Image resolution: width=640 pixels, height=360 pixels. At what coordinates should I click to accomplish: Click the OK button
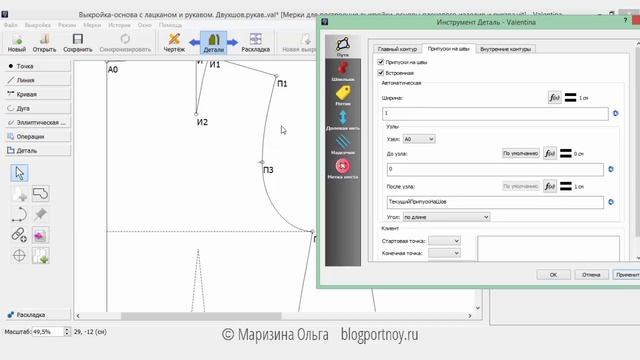pos(553,275)
